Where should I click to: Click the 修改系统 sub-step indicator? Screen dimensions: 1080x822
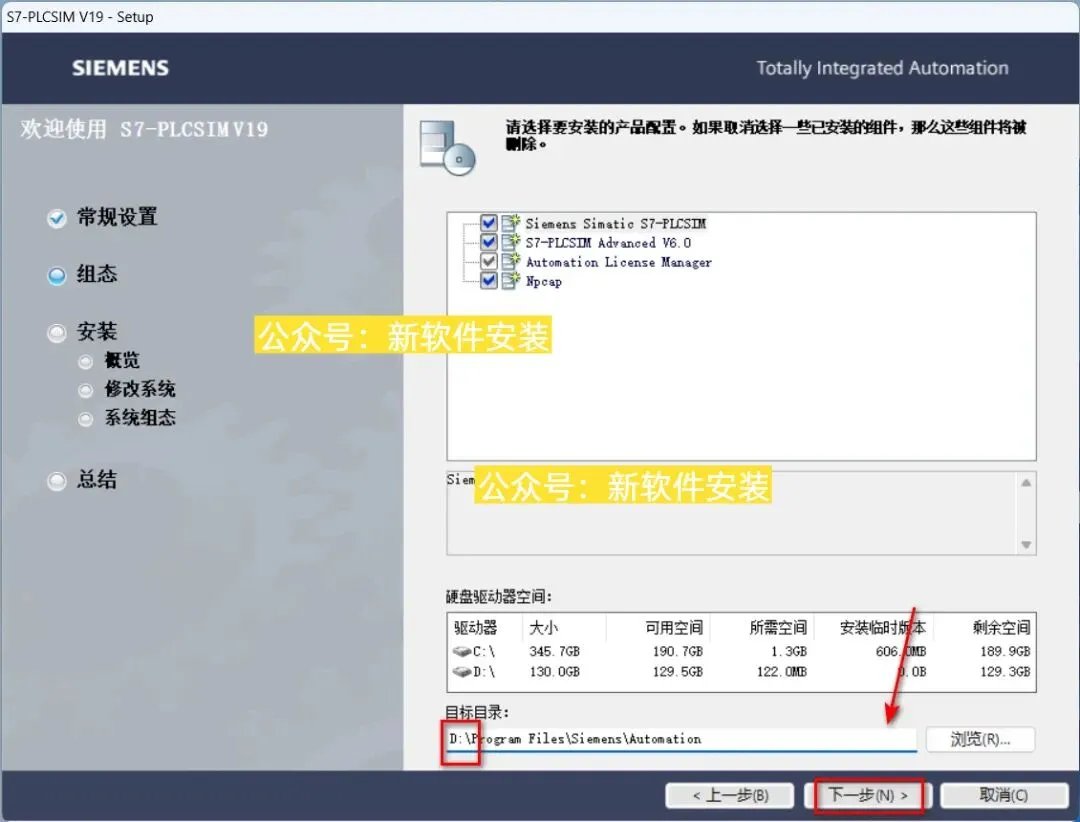(85, 391)
